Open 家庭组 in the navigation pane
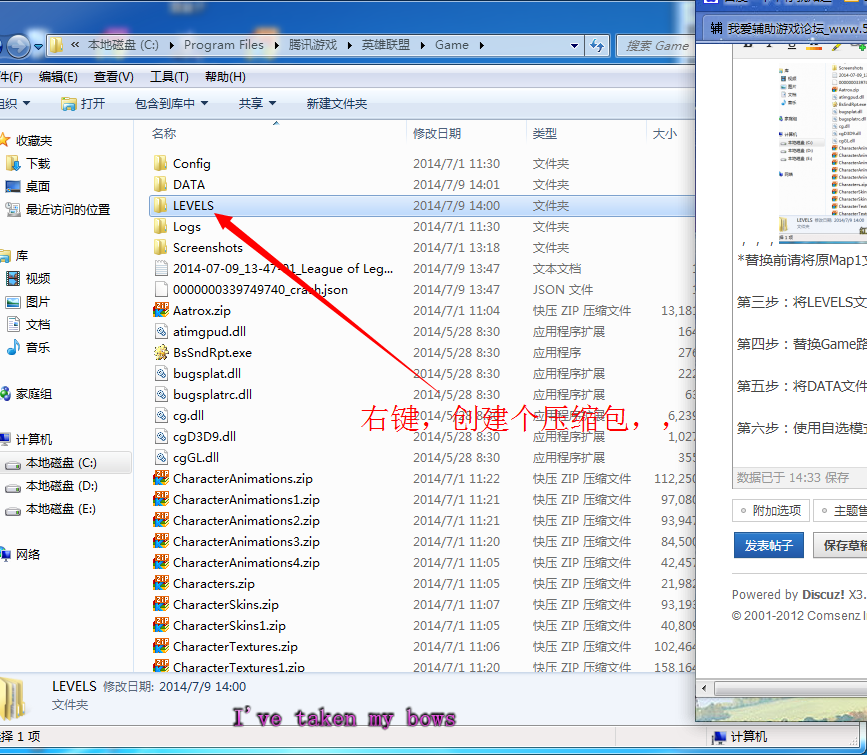This screenshot has width=867, height=755. pyautogui.click(x=34, y=394)
